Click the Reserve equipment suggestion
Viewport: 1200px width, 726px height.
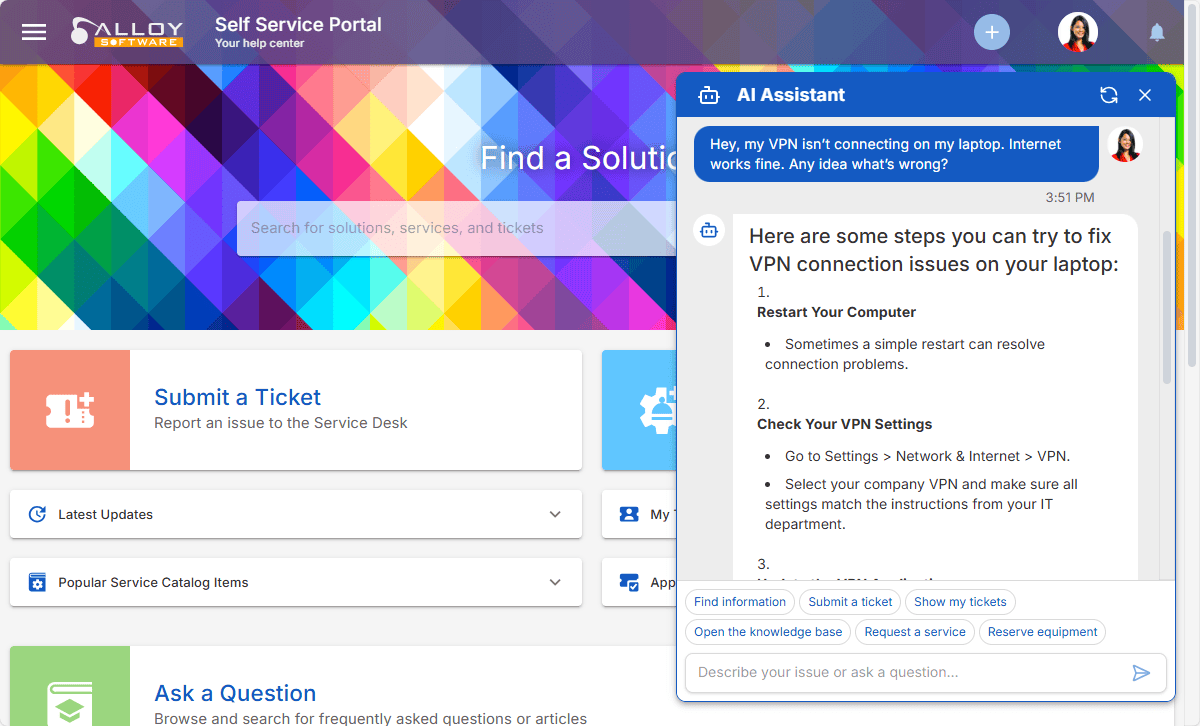click(x=1042, y=632)
